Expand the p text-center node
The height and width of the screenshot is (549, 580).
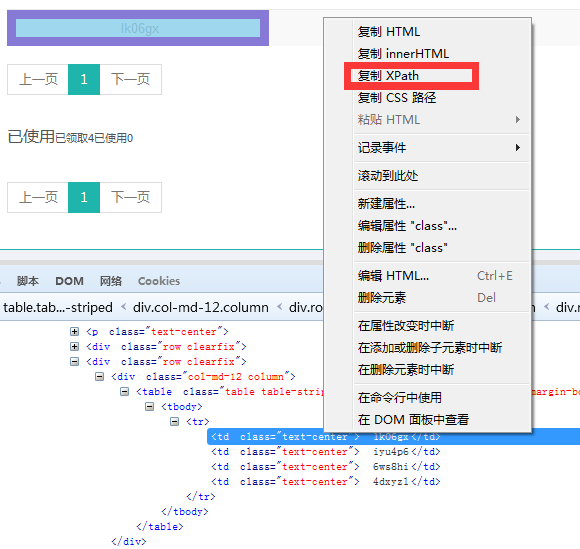pos(74,331)
